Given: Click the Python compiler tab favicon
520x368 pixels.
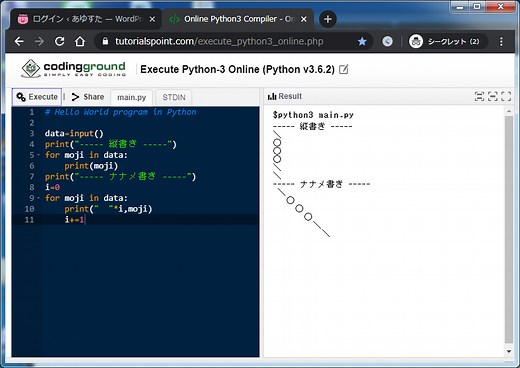Looking at the screenshot, I should pyautogui.click(x=174, y=19).
